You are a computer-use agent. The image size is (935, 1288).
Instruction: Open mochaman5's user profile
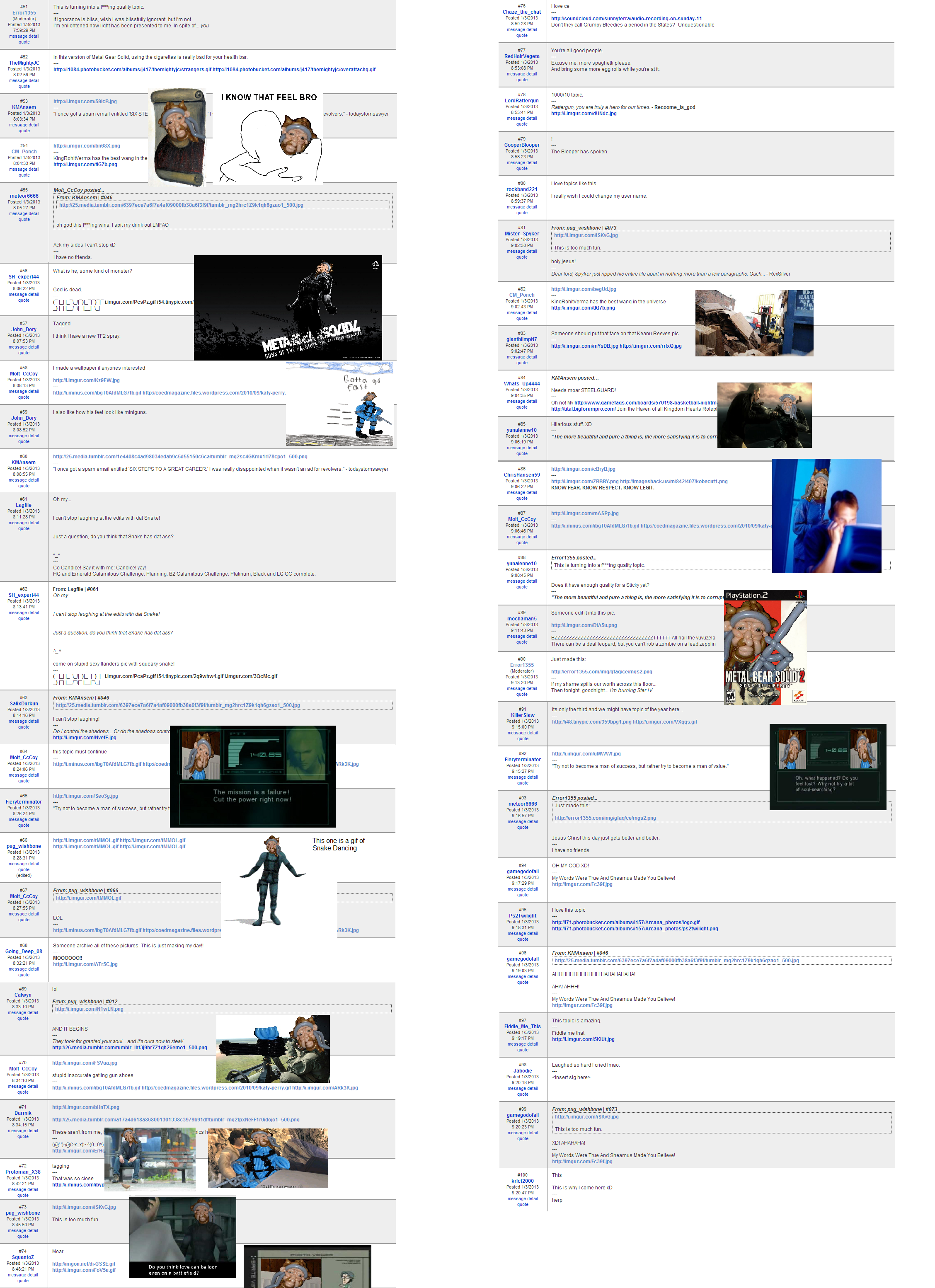pos(521,618)
